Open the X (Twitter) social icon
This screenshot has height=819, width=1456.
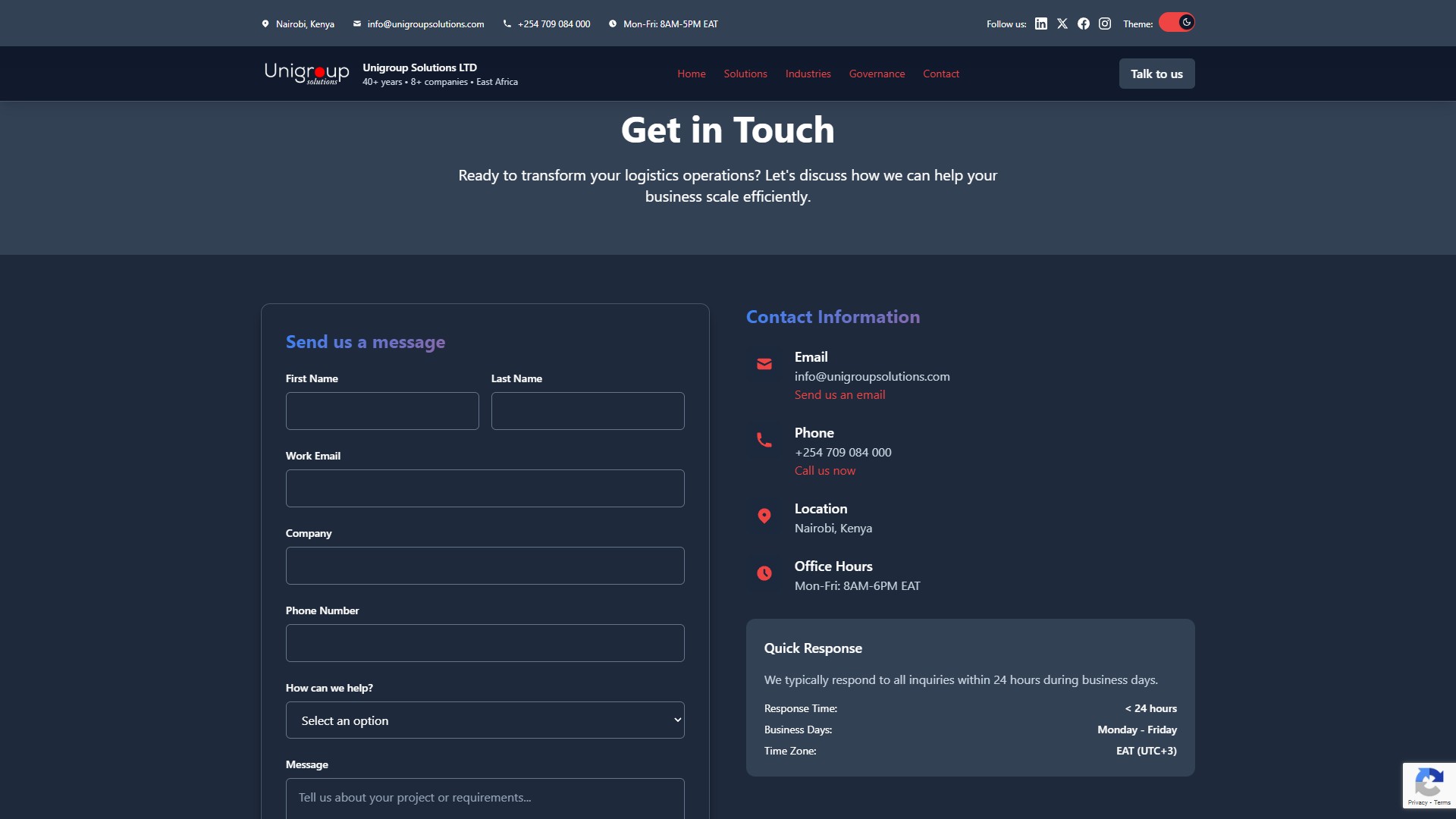(1061, 24)
